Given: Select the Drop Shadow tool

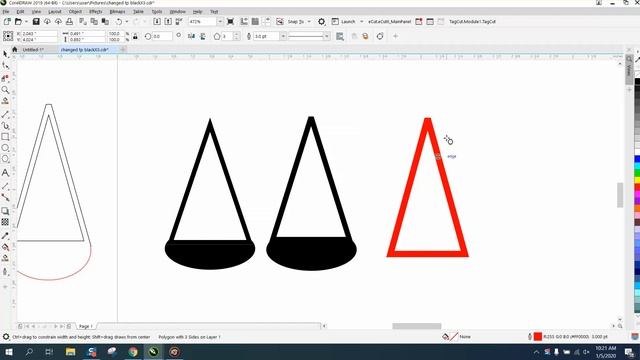Looking at the screenshot, I should 5,211.
